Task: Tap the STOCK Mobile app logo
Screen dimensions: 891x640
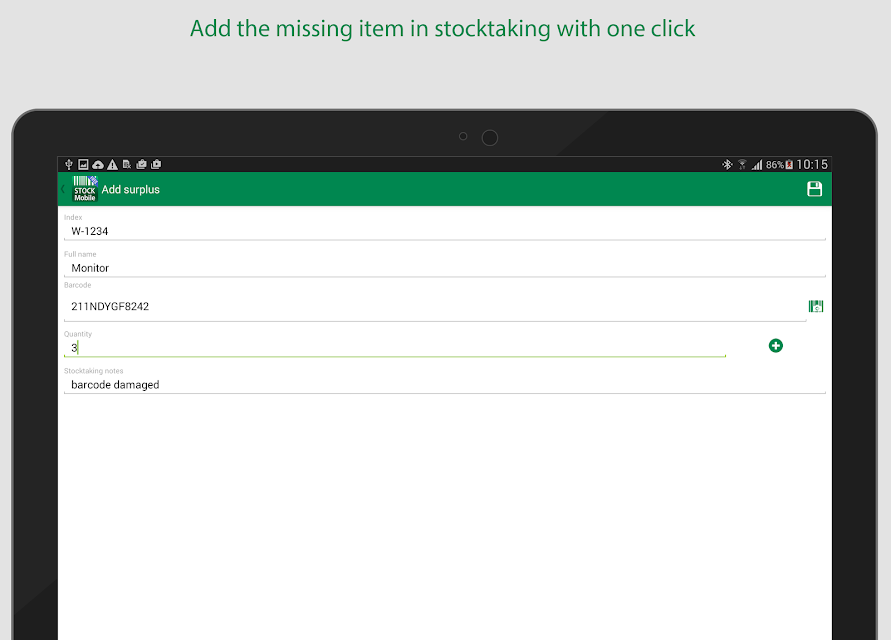Action: pyautogui.click(x=85, y=189)
